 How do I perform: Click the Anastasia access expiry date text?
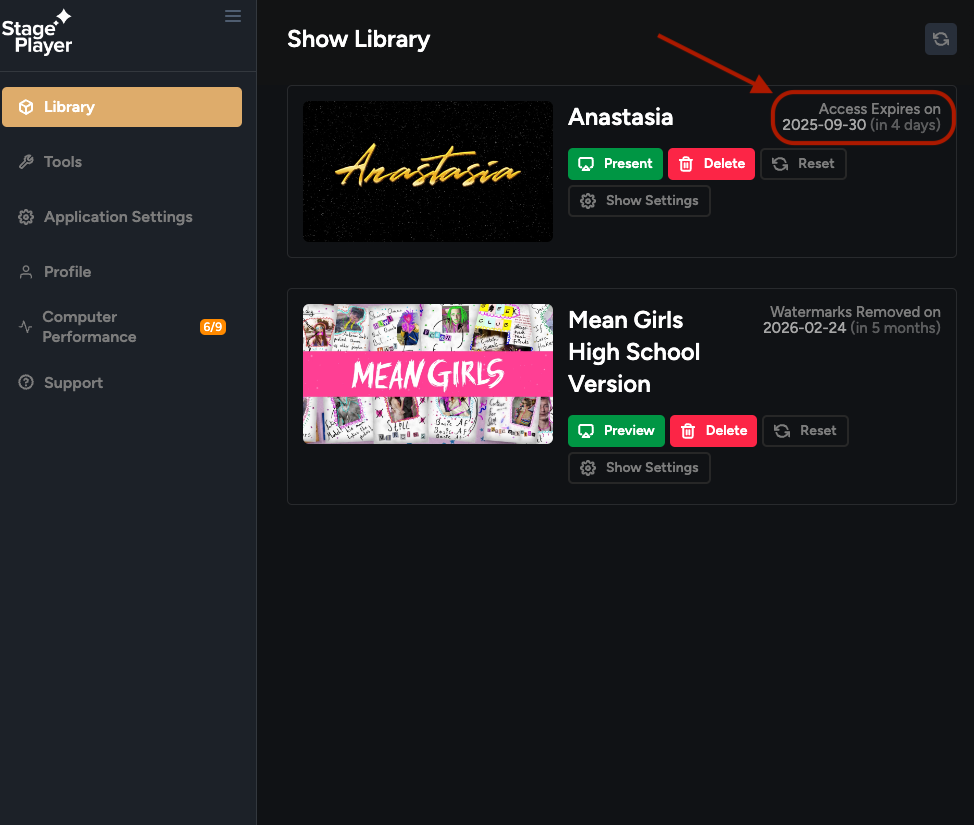pos(861,117)
